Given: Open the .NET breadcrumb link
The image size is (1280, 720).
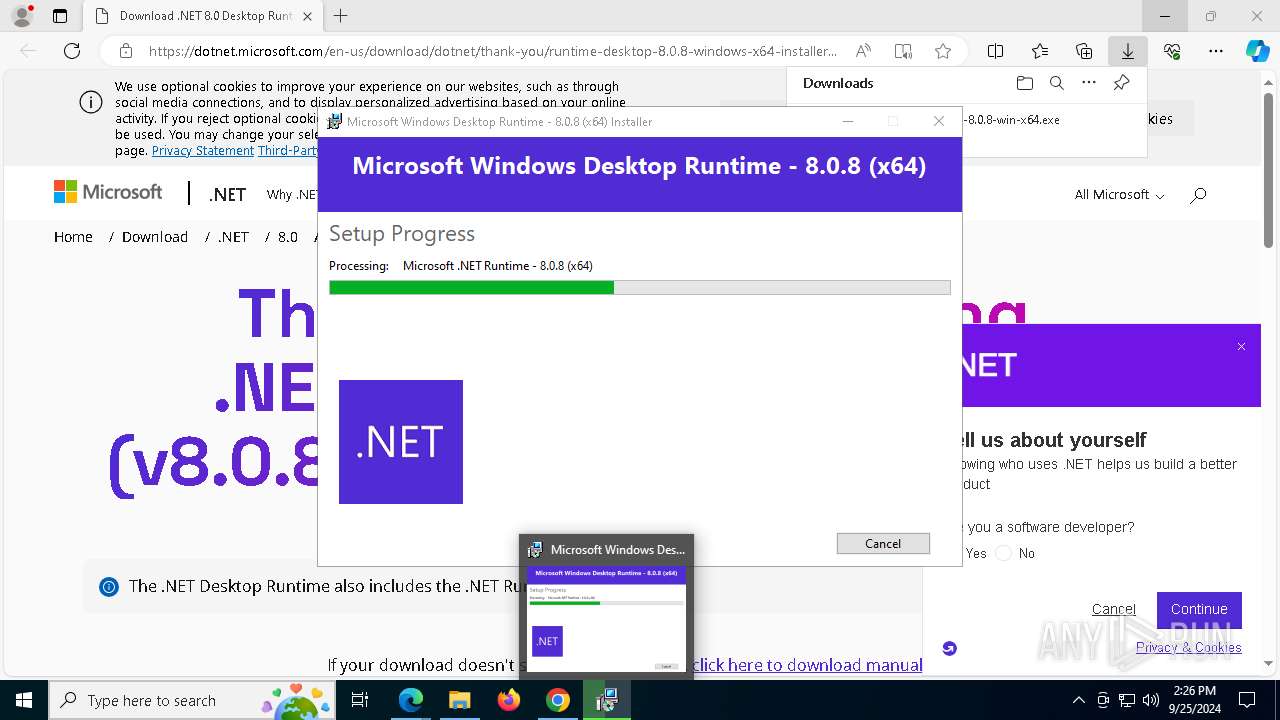Looking at the screenshot, I should click(x=233, y=237).
